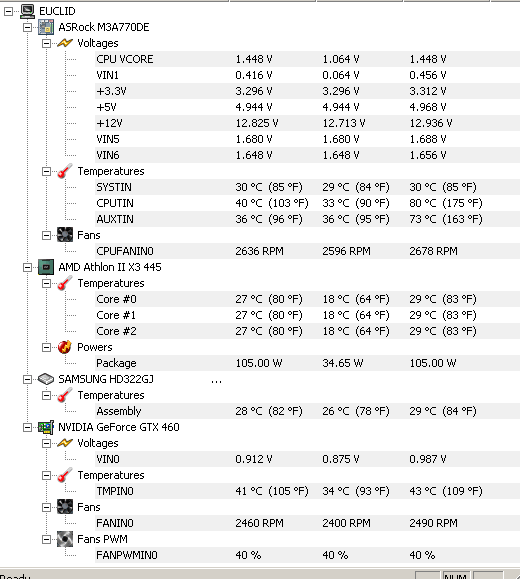Click the thermometer icon under SAMSUNG HD322GJ

coord(65,395)
